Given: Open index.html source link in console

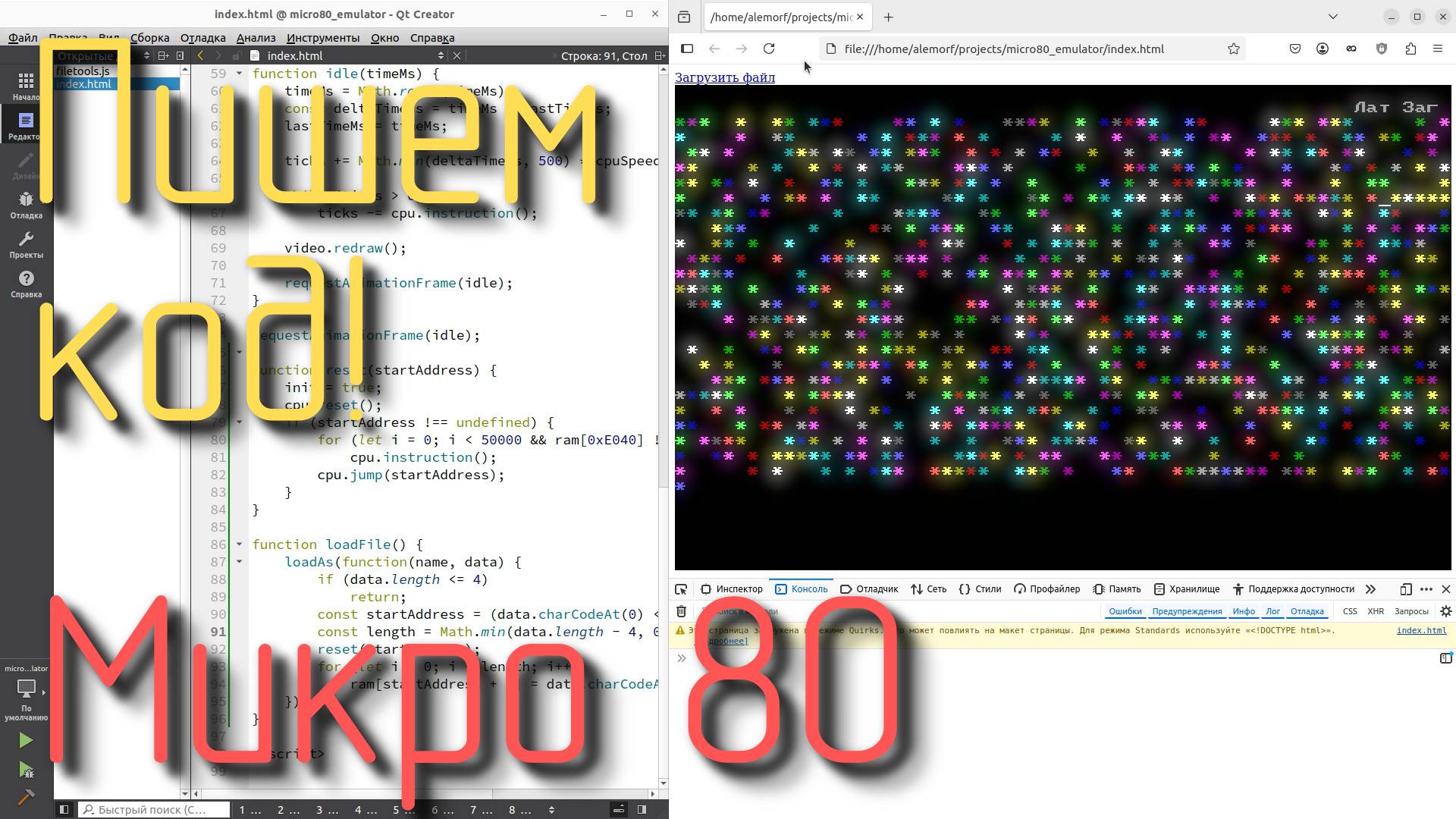Looking at the screenshot, I should point(1421,630).
